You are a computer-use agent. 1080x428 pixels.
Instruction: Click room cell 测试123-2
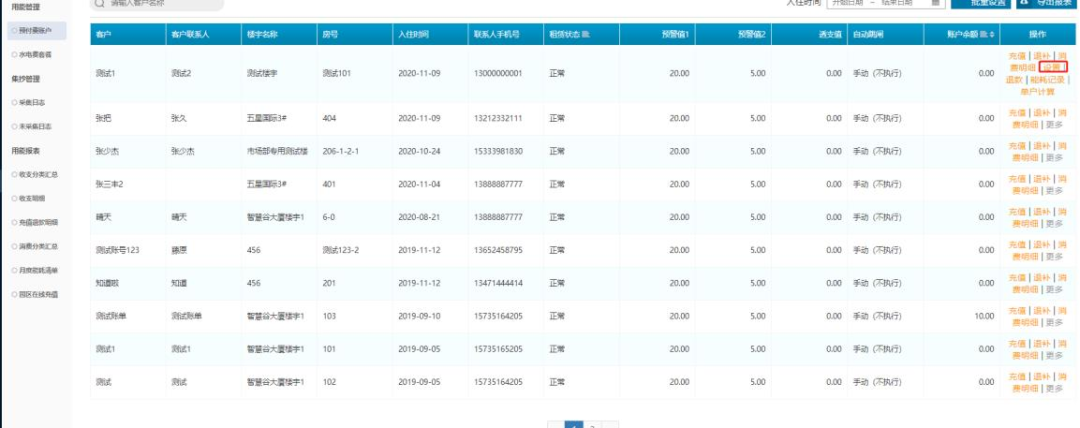pyautogui.click(x=340, y=250)
